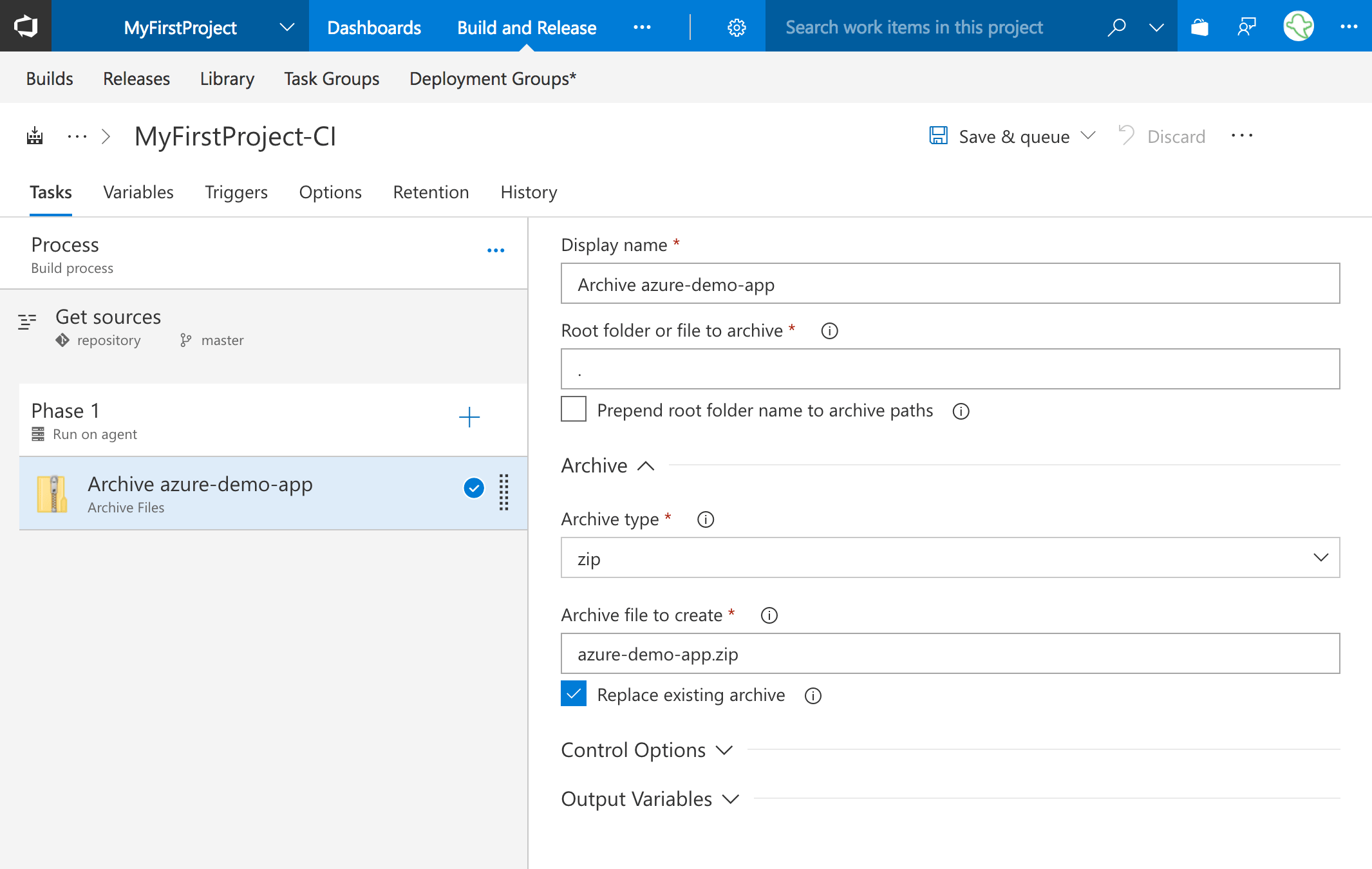This screenshot has height=869, width=1372.
Task: Select the Triggers tab
Action: [236, 192]
